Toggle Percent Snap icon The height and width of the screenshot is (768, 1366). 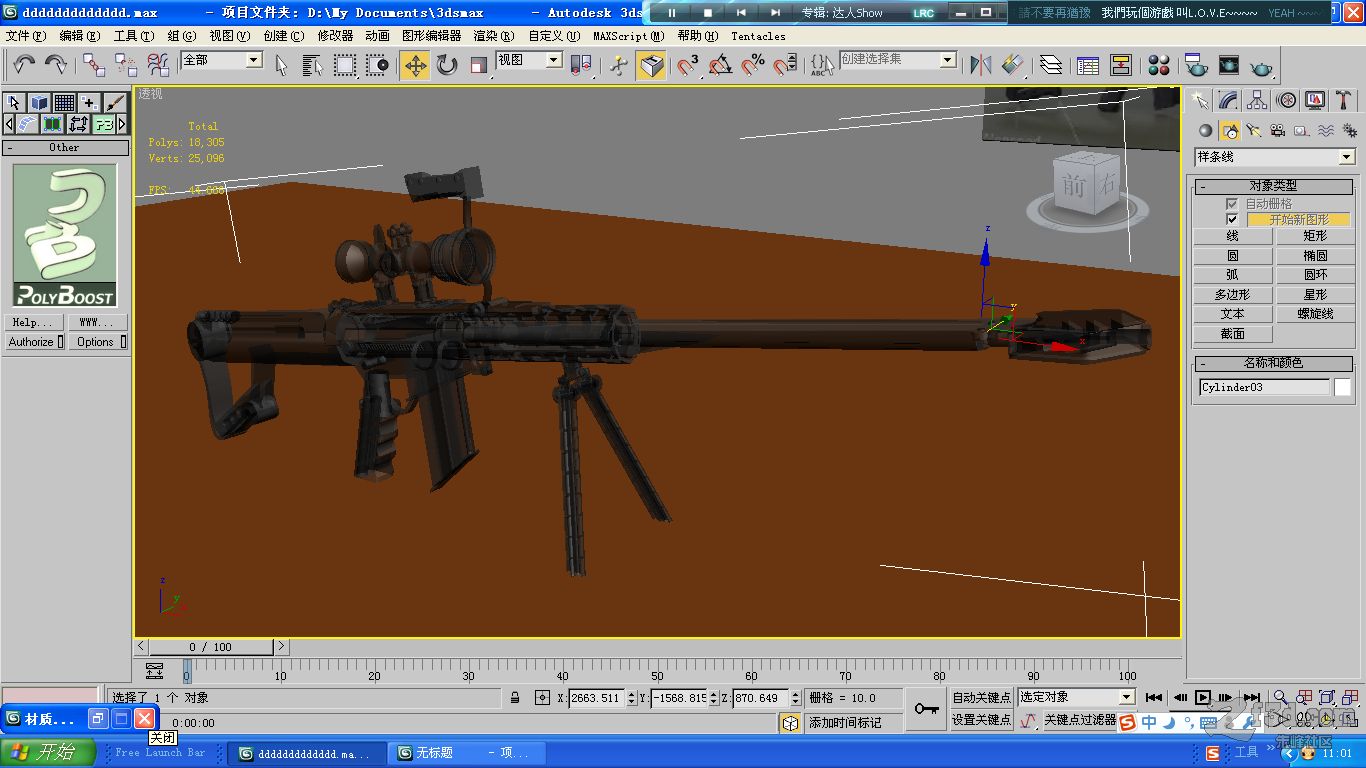753,65
